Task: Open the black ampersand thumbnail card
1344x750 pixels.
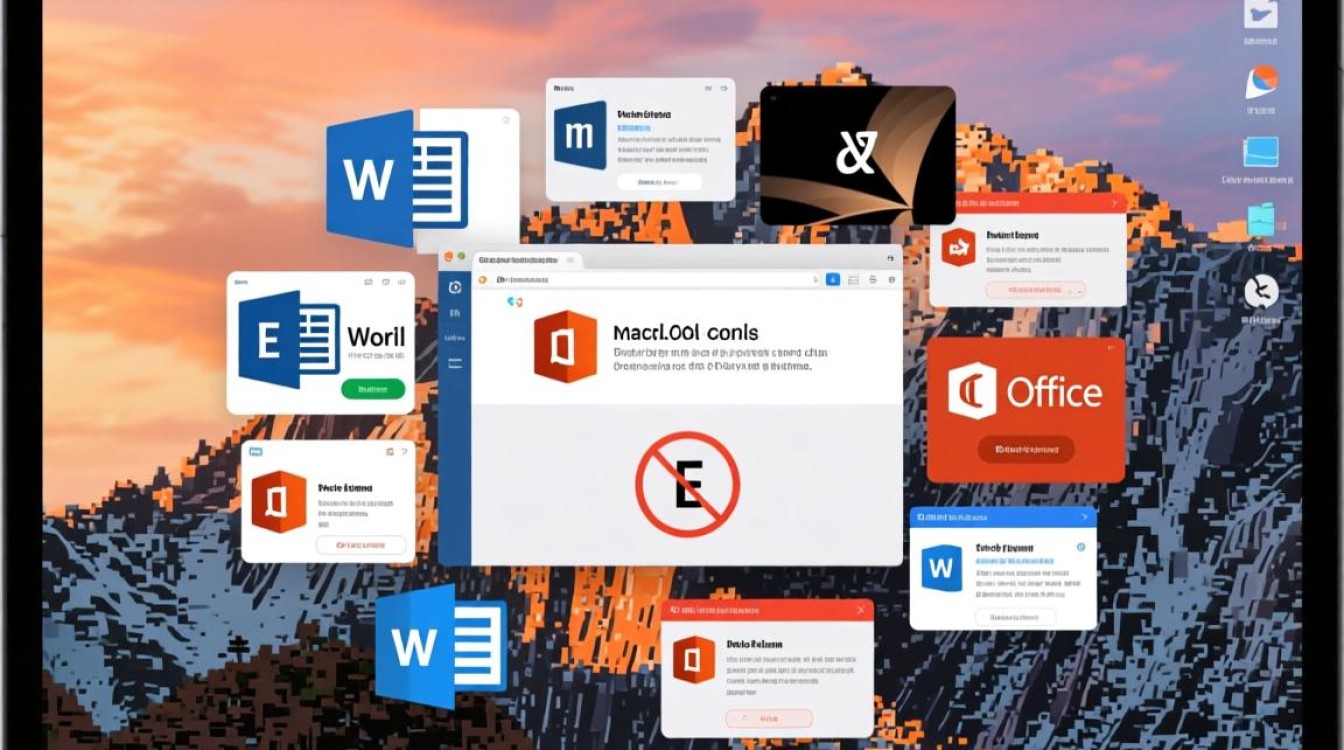Action: point(857,155)
